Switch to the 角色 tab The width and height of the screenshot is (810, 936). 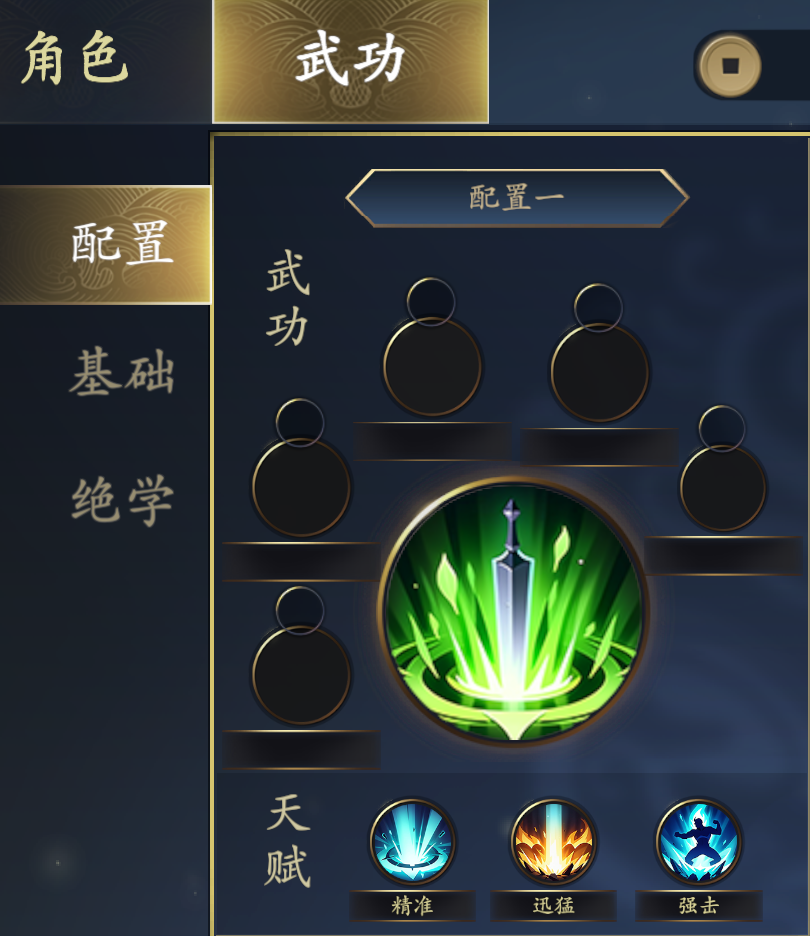coord(75,58)
